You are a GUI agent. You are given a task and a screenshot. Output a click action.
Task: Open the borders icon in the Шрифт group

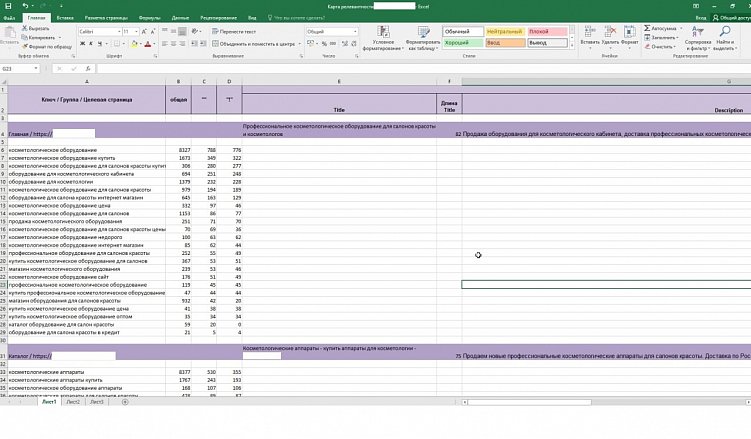coord(116,44)
